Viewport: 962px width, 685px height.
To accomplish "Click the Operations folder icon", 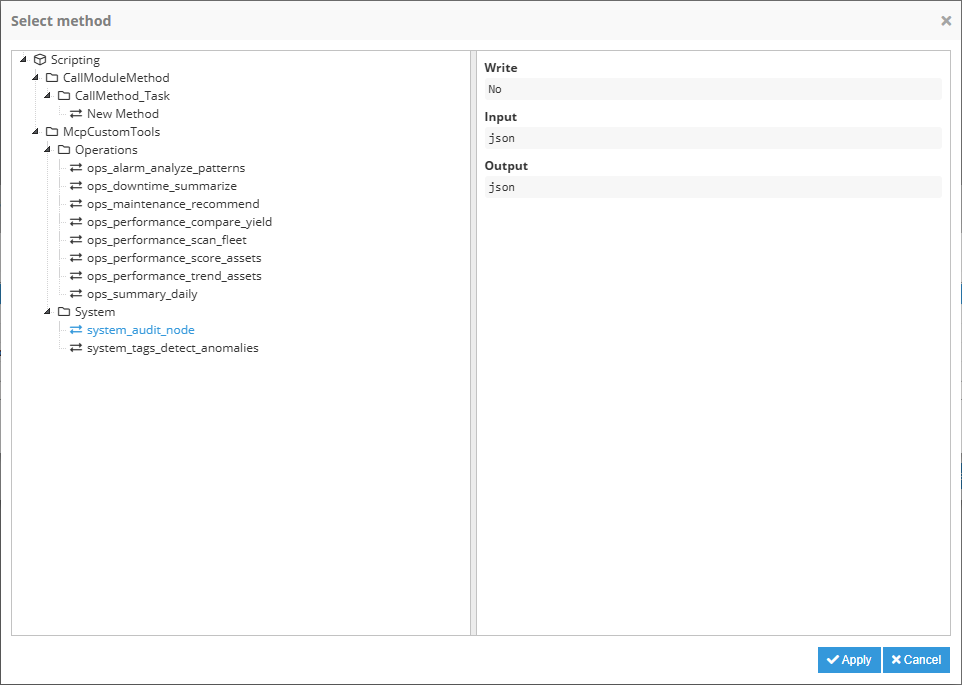I will [x=64, y=150].
